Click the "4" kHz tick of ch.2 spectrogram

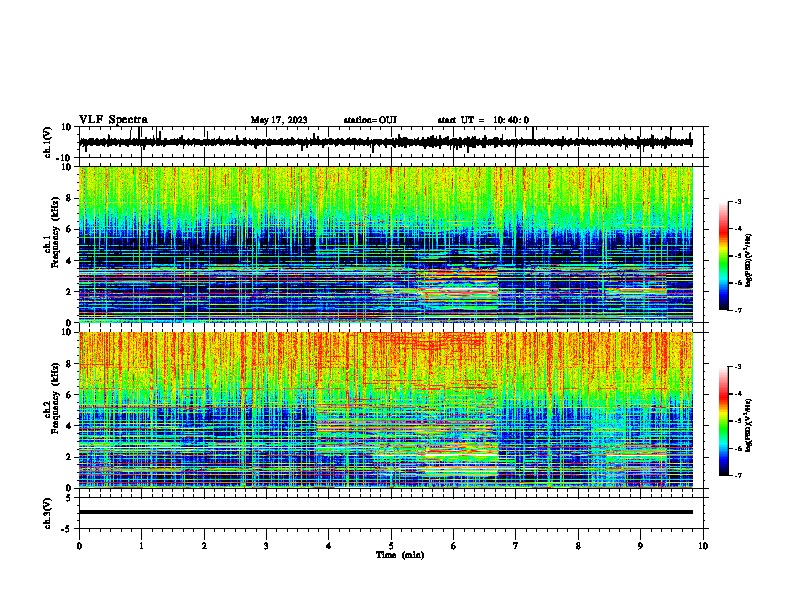[69, 426]
